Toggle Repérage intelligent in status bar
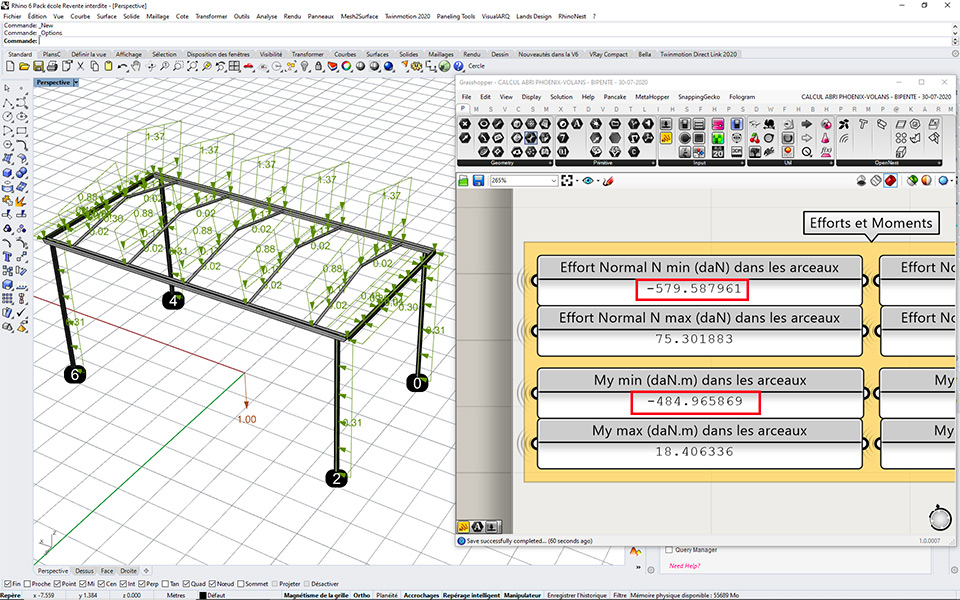This screenshot has width=960, height=600. pos(472,595)
